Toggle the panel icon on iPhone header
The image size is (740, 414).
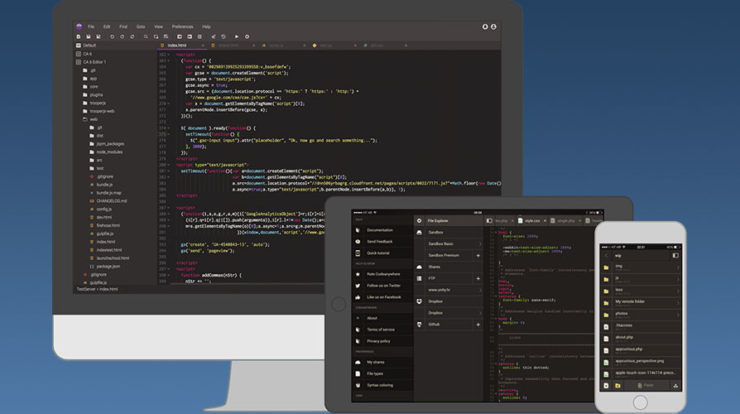(x=675, y=255)
